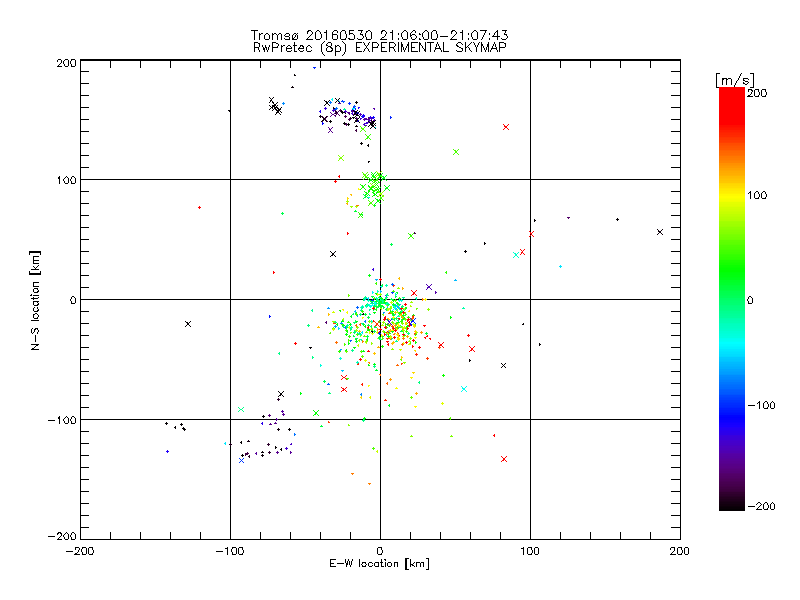Click the subtitle 'RwPretec (8p) EXPERIMENTAL SKYMAP'
800x600 pixels.
coord(380,48)
